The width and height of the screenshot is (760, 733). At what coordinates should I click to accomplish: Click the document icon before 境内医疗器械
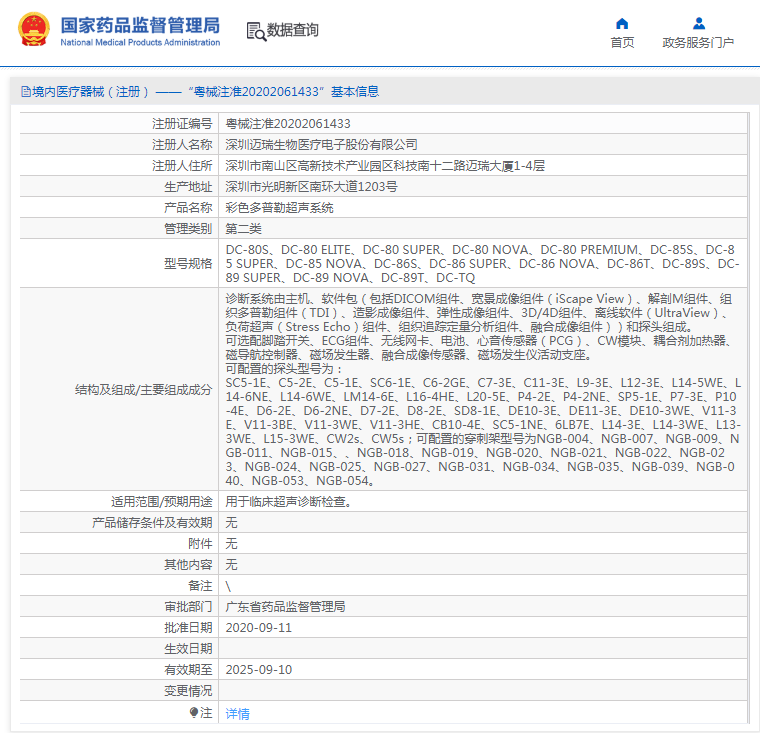pyautogui.click(x=25, y=92)
